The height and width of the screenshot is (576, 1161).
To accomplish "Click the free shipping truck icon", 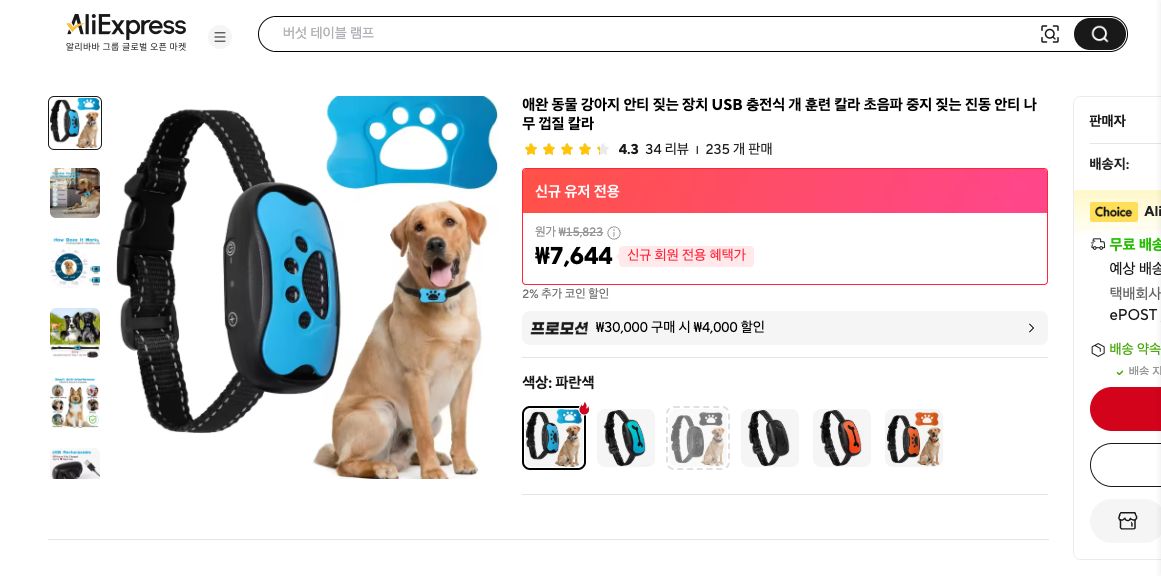I will click(1098, 244).
